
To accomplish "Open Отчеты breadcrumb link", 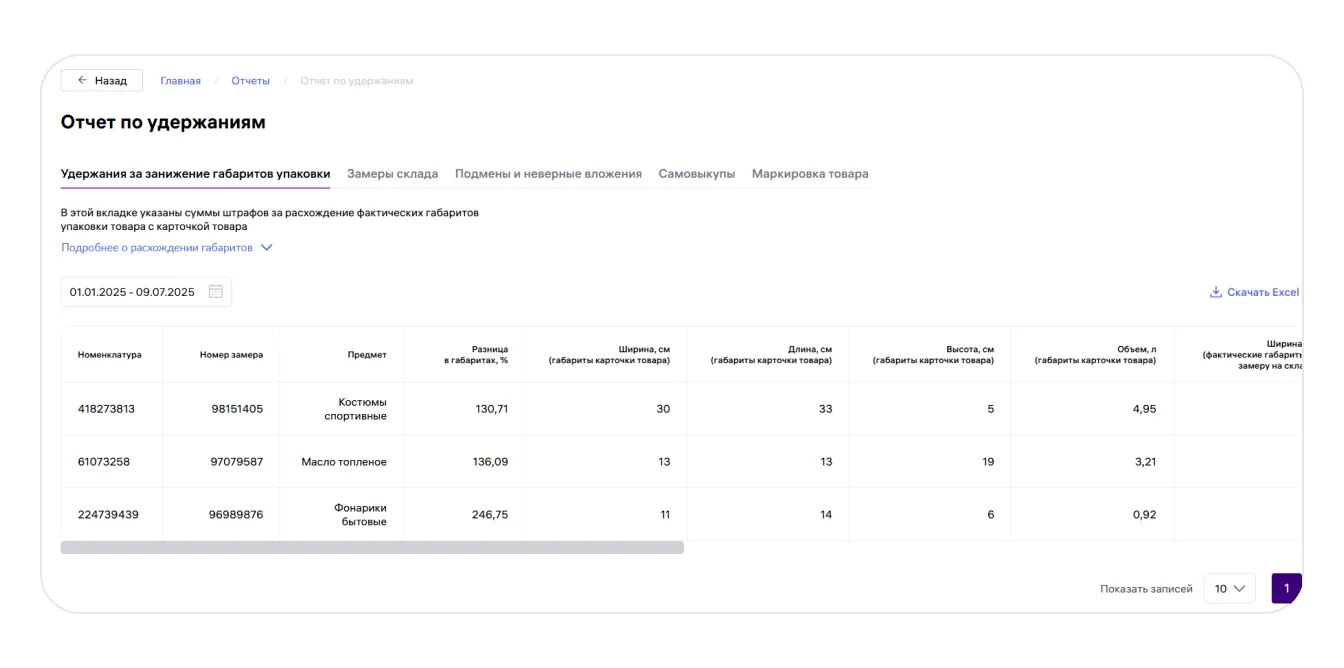I will (250, 81).
